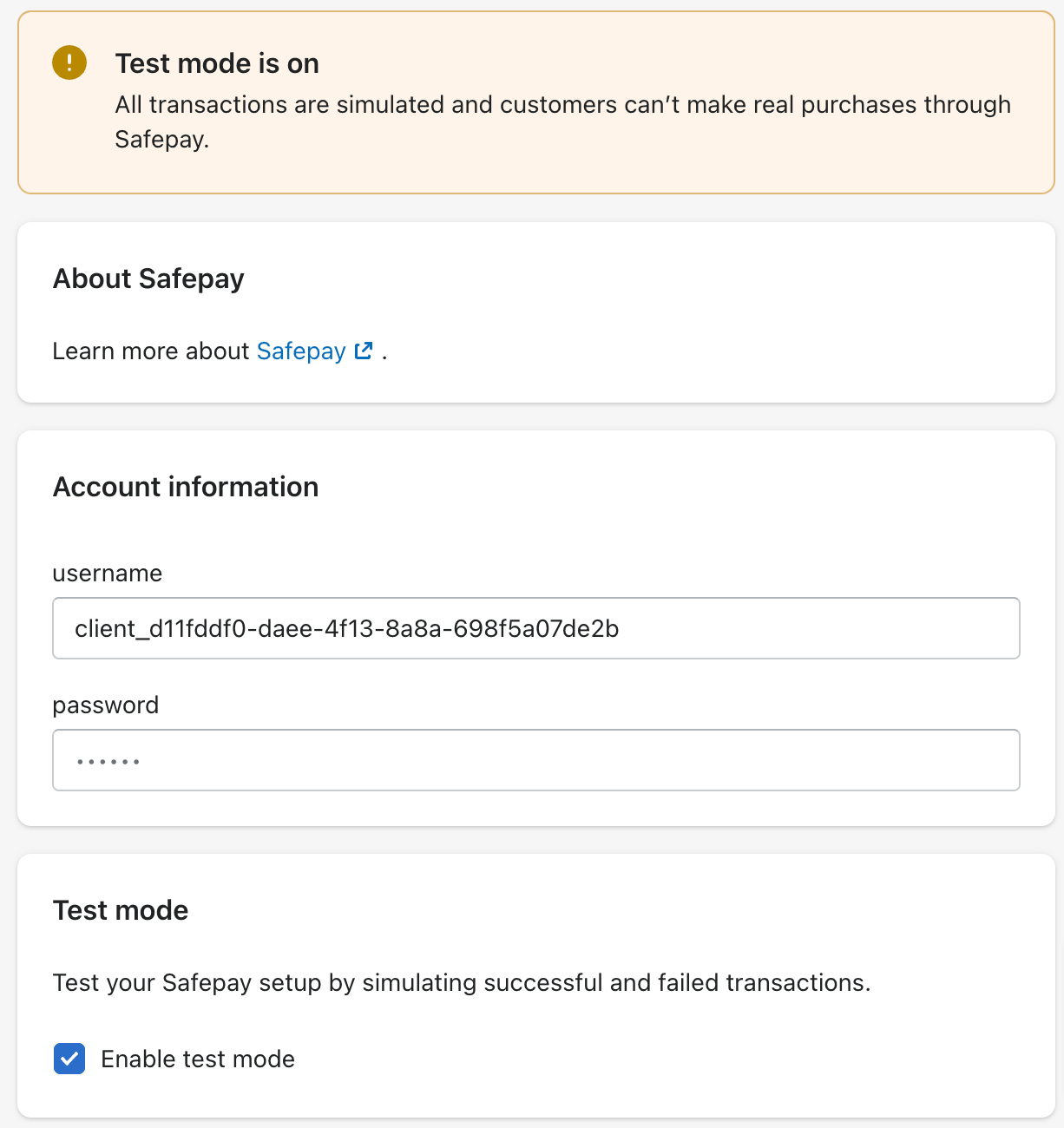Click the Test mode is on heading
The image size is (1064, 1128).
click(x=217, y=63)
